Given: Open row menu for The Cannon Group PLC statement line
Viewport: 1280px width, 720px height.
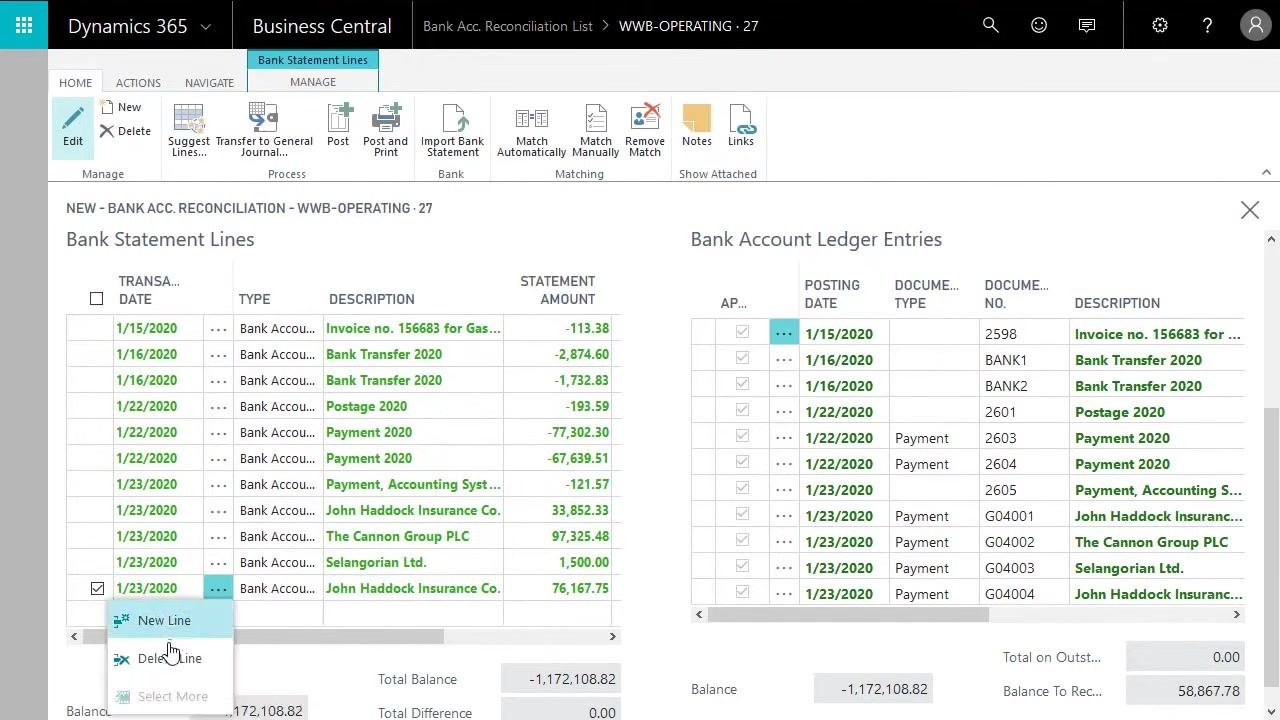Looking at the screenshot, I should pos(218,536).
